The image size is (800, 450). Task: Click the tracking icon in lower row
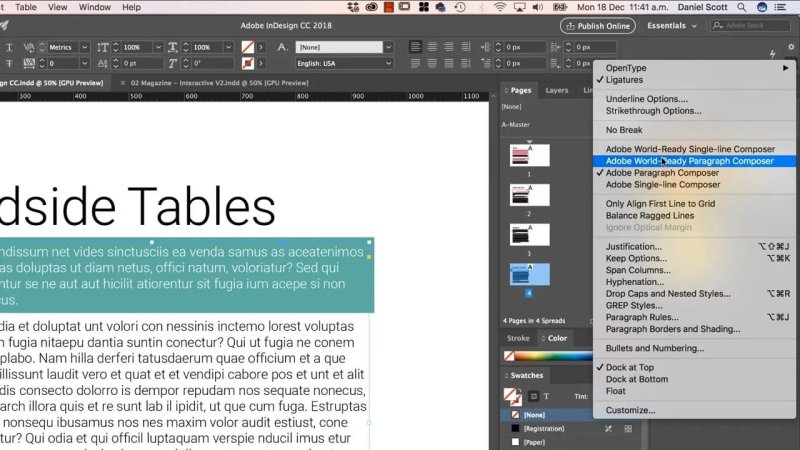click(x=29, y=63)
